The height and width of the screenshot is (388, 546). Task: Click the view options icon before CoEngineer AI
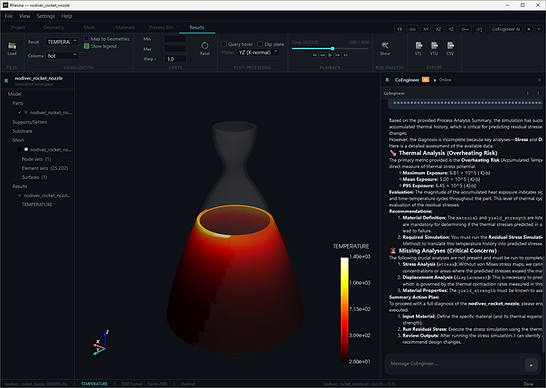pyautogui.click(x=479, y=29)
